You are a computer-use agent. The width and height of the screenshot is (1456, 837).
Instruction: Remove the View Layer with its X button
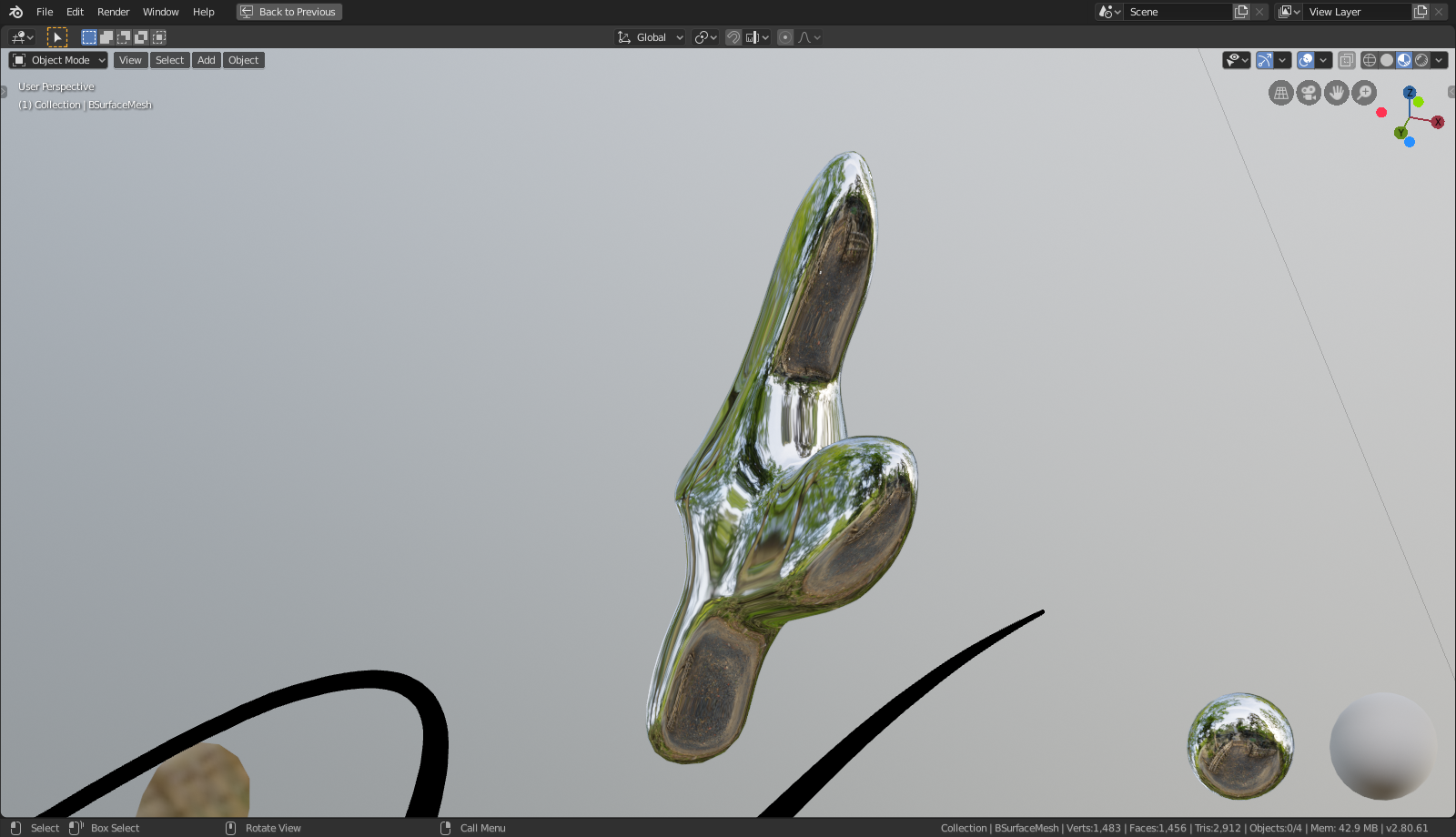1439,12
